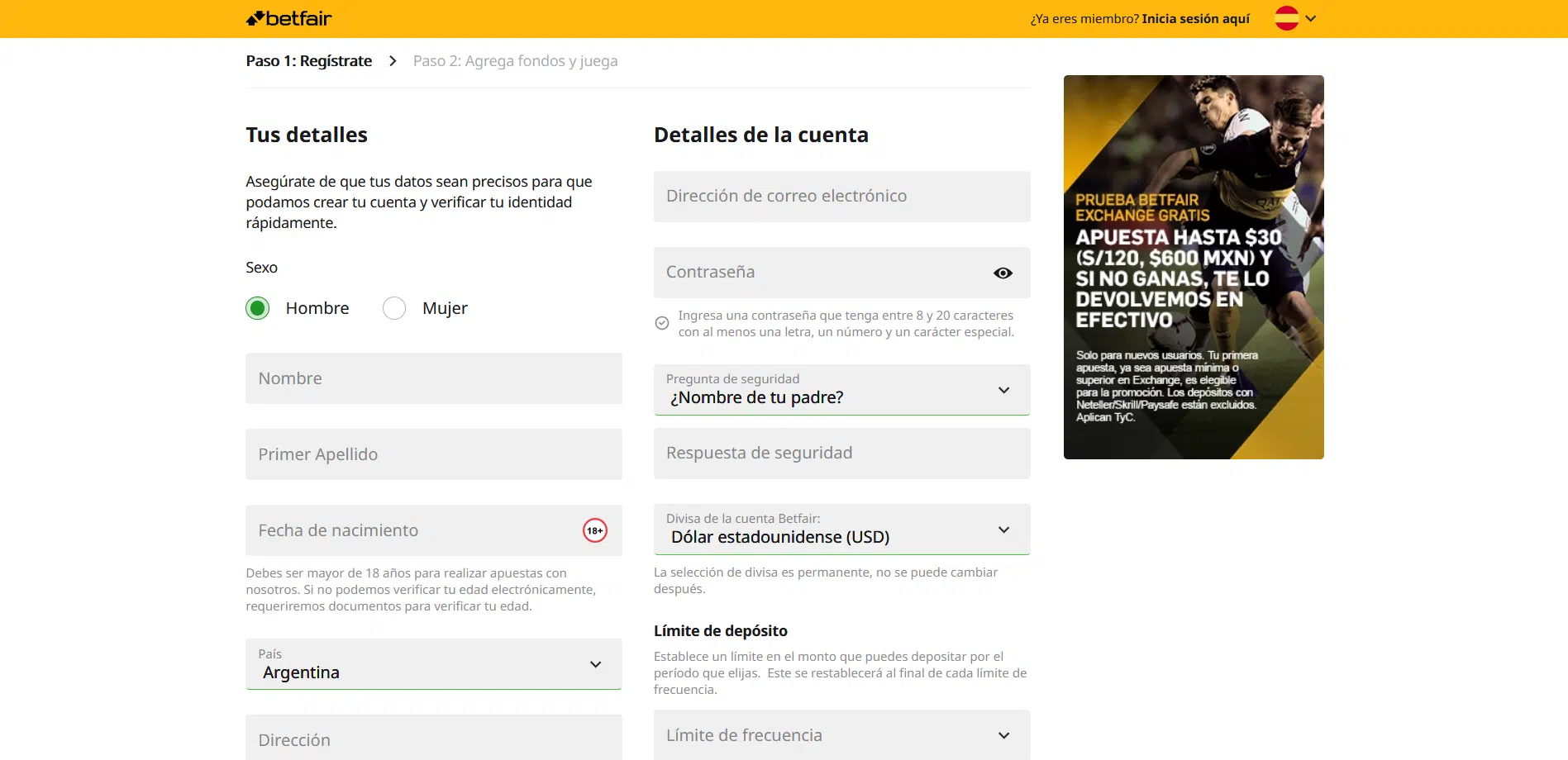Click text 'La selección de divisa es permanente'
Screen dimensions: 1568x760
[x=763, y=572]
